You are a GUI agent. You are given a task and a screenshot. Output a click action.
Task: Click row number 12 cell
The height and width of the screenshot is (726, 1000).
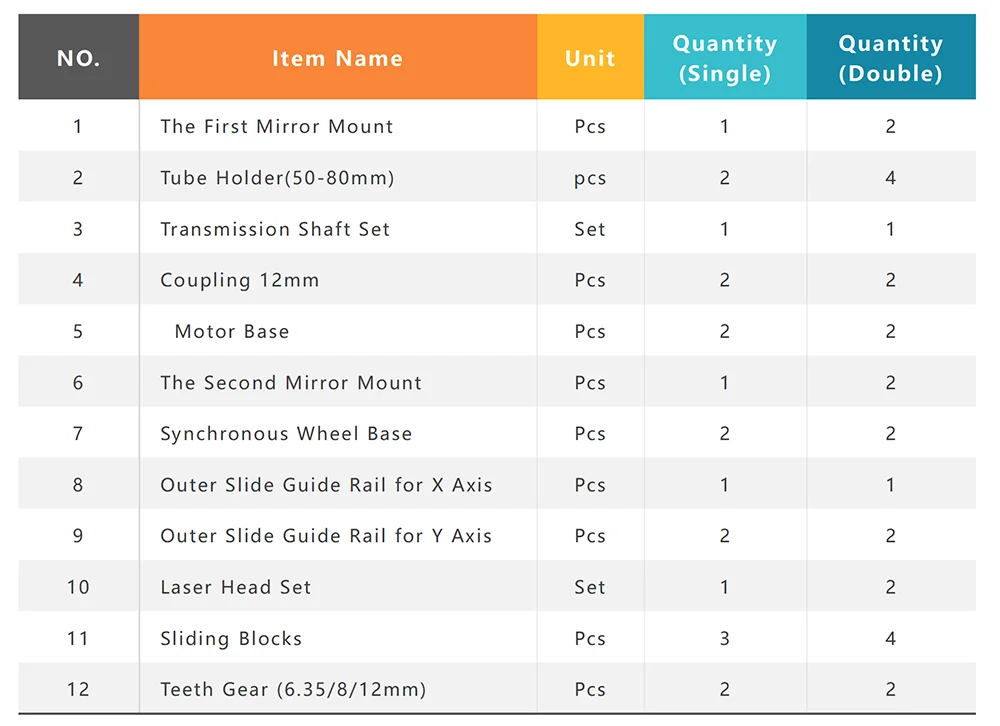point(78,689)
